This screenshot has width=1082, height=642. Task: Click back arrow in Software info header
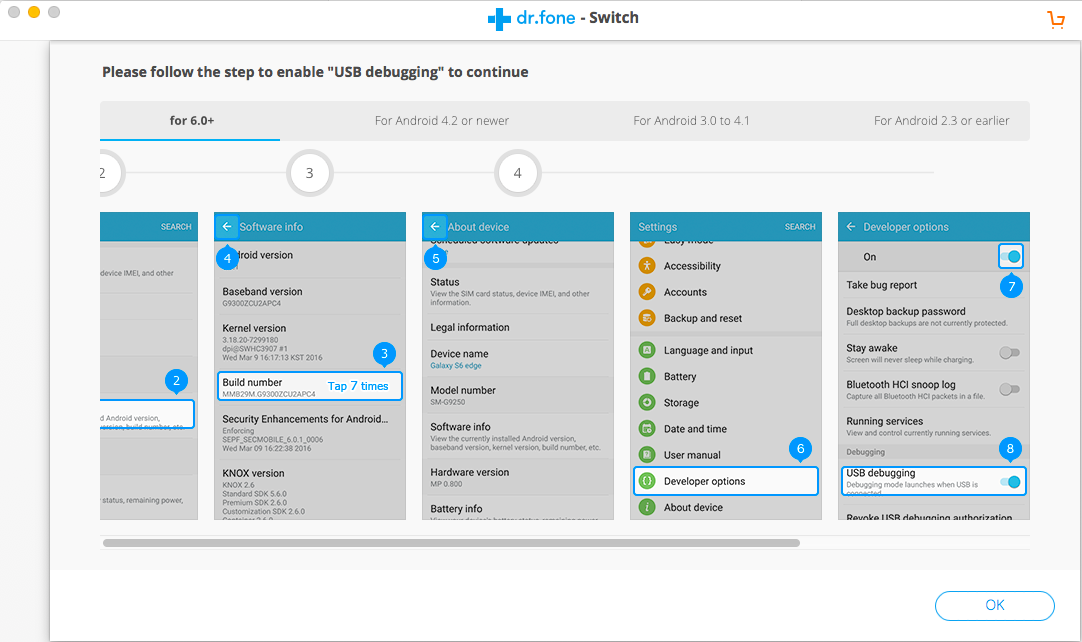[x=228, y=227]
